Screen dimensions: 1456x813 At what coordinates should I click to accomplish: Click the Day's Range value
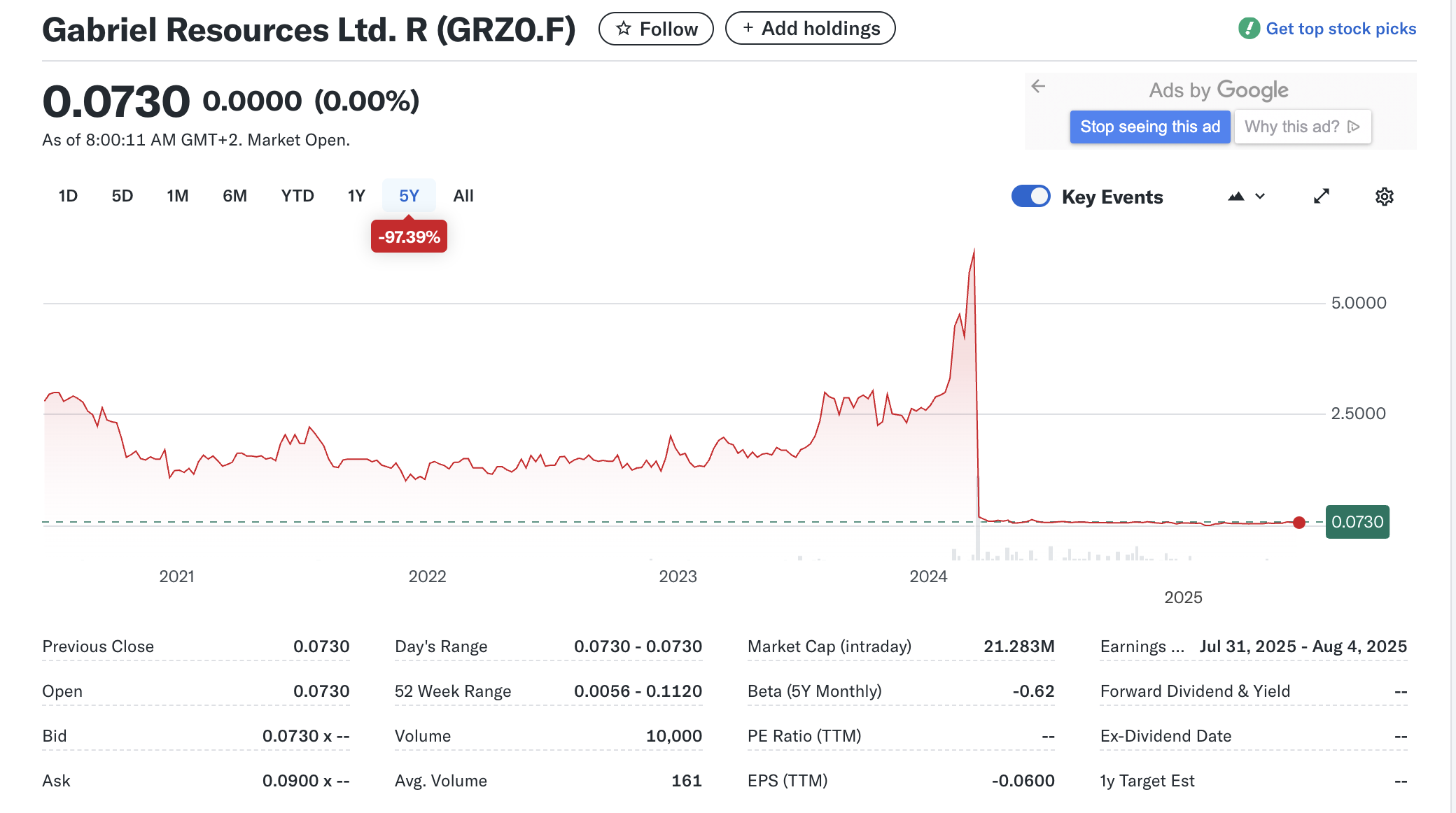[638, 646]
